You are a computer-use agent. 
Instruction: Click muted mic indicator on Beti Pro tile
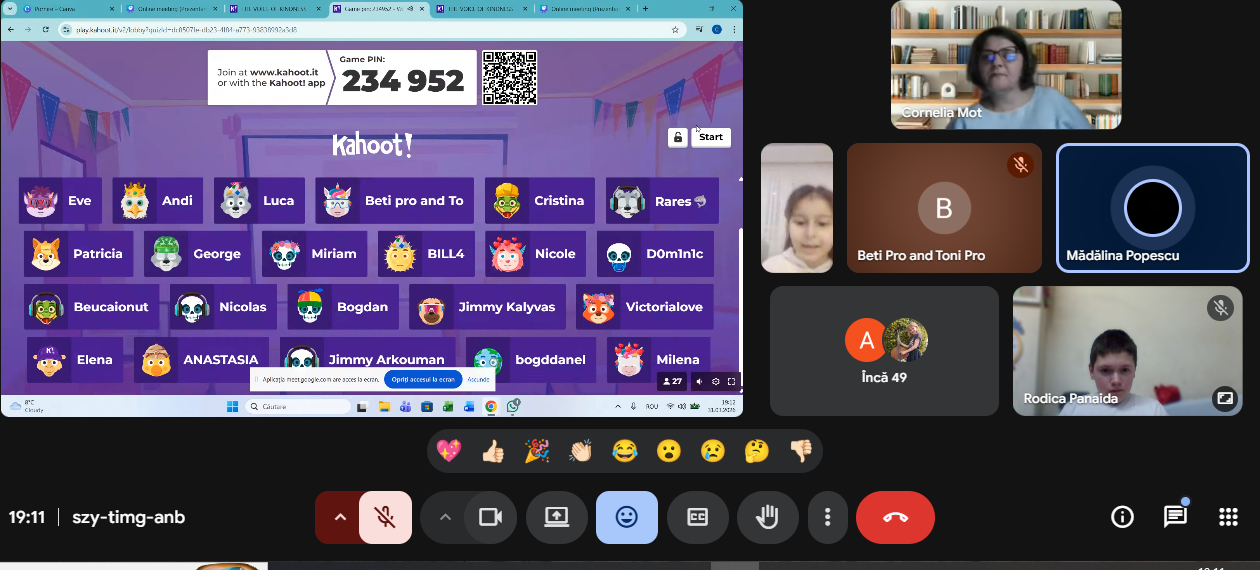tap(1020, 165)
